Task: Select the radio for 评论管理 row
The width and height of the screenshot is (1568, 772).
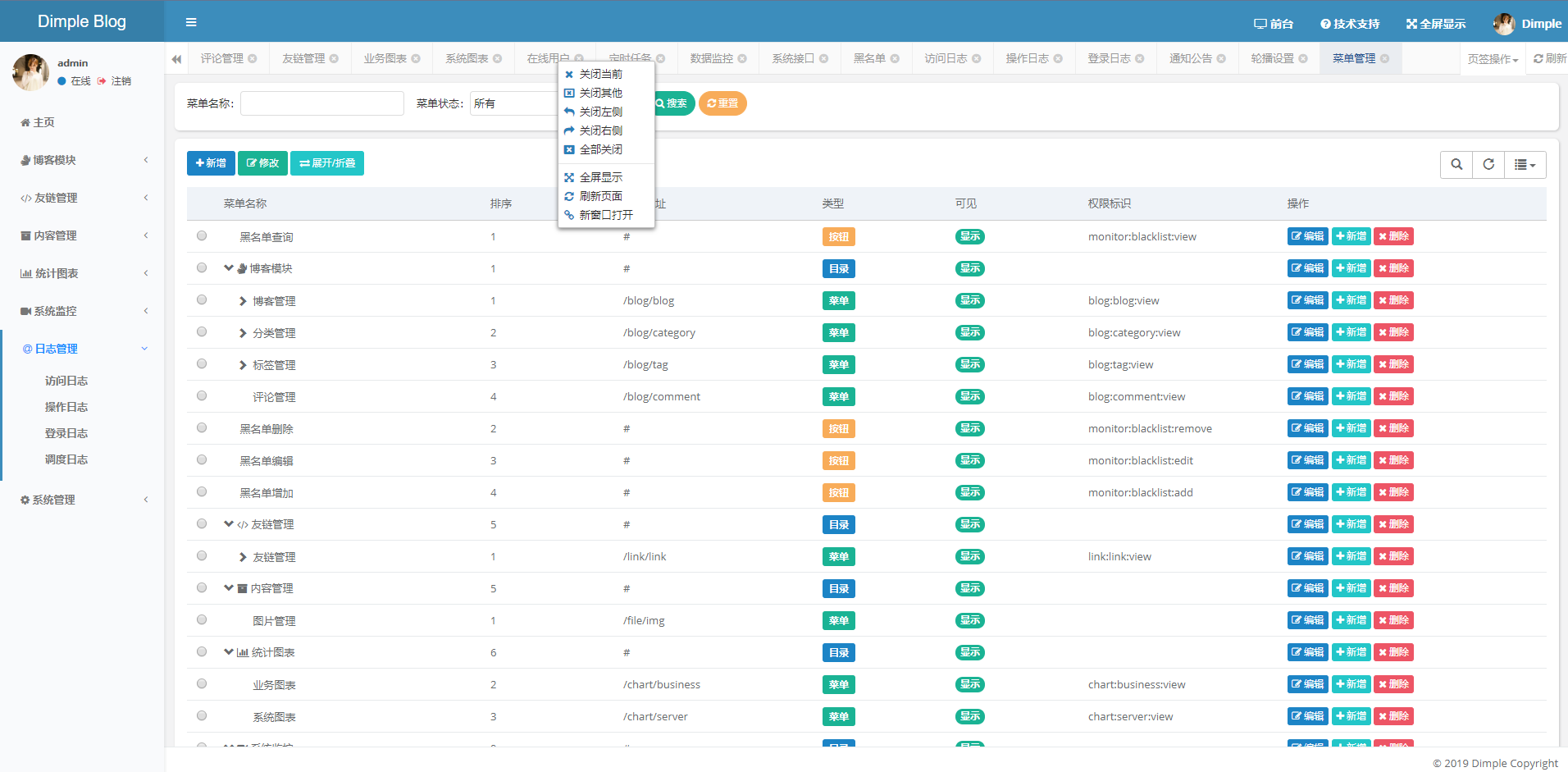Action: tap(202, 395)
